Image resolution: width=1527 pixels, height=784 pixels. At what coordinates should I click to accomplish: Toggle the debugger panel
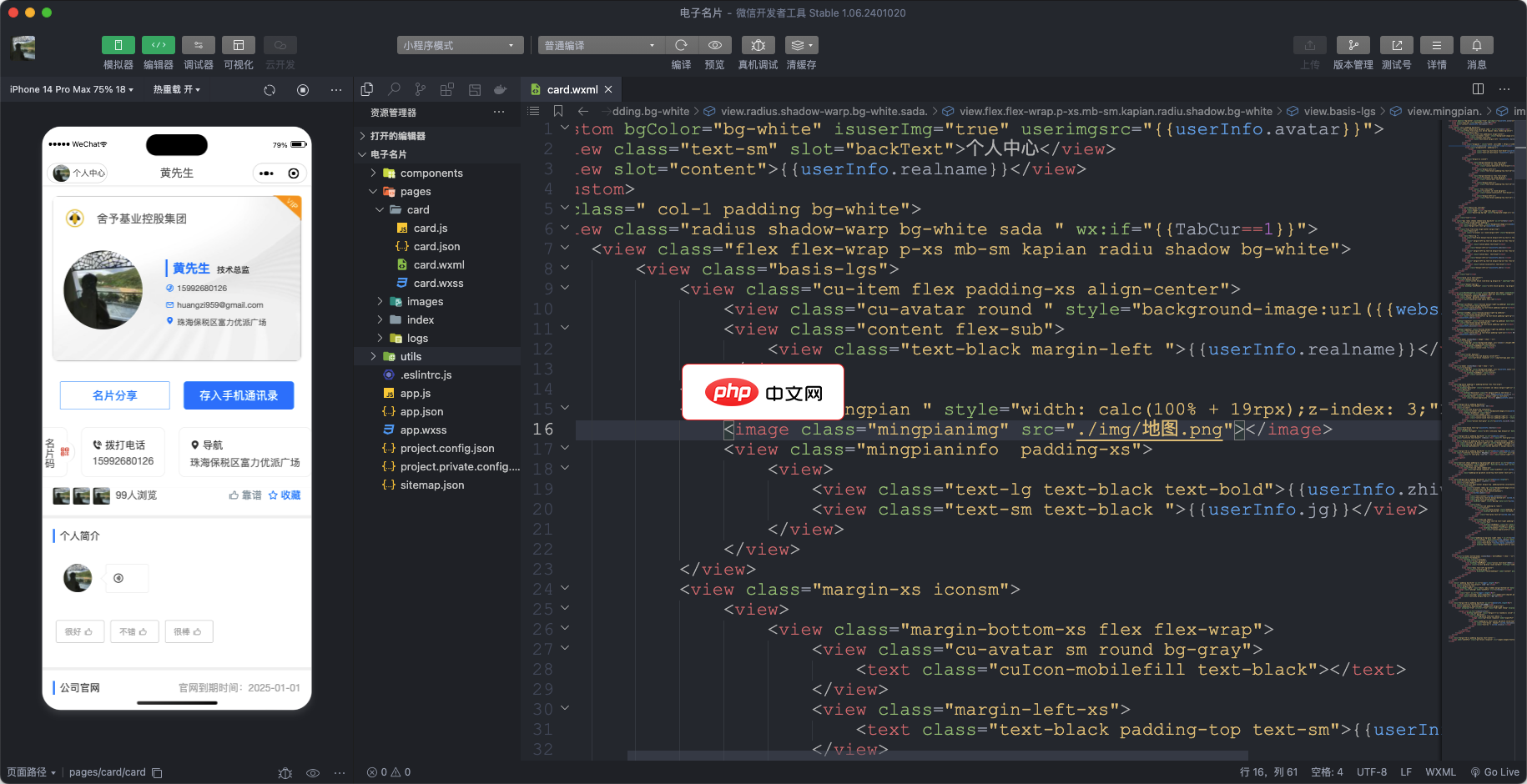tap(199, 45)
